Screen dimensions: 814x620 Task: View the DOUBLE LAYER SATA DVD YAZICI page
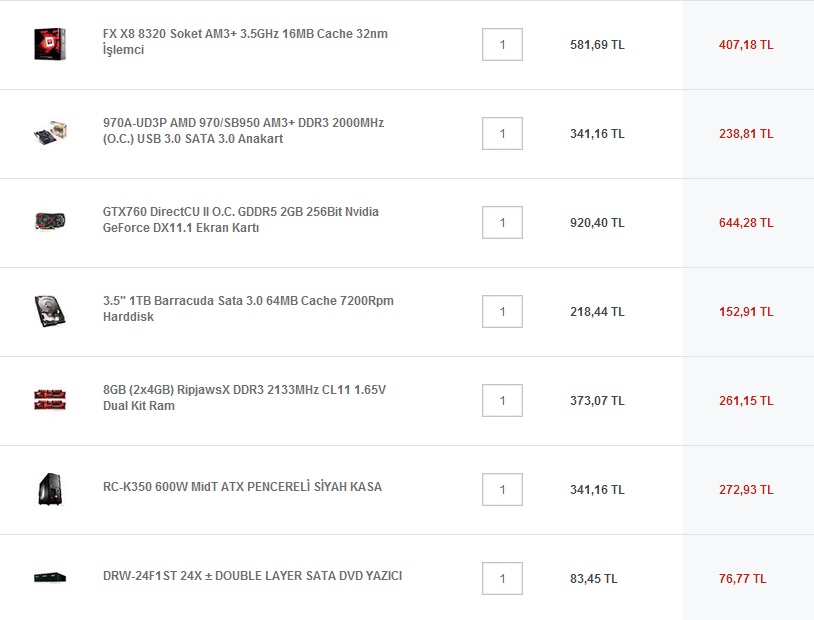pos(252,576)
